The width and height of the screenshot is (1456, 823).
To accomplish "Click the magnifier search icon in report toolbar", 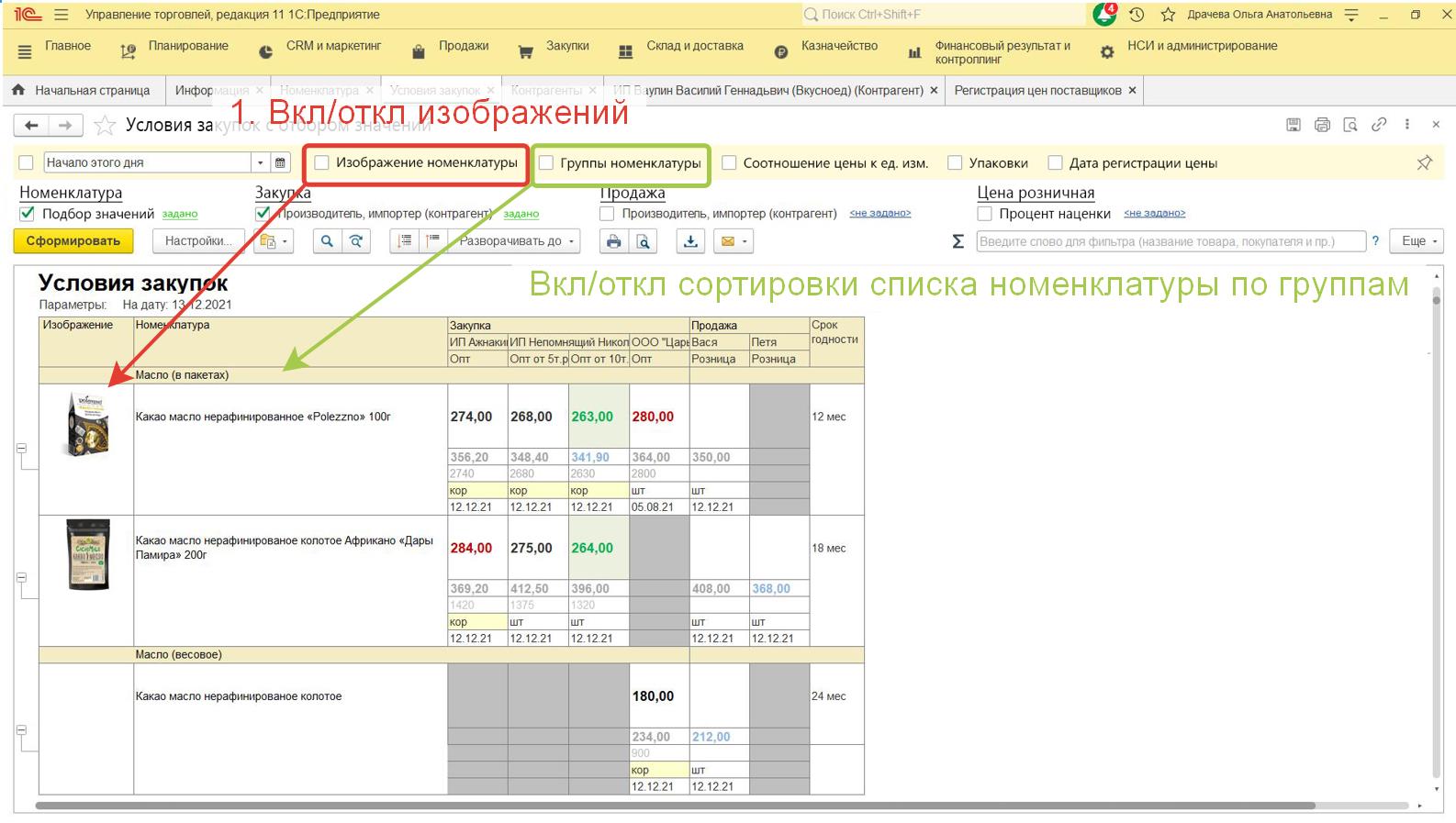I will 327,241.
